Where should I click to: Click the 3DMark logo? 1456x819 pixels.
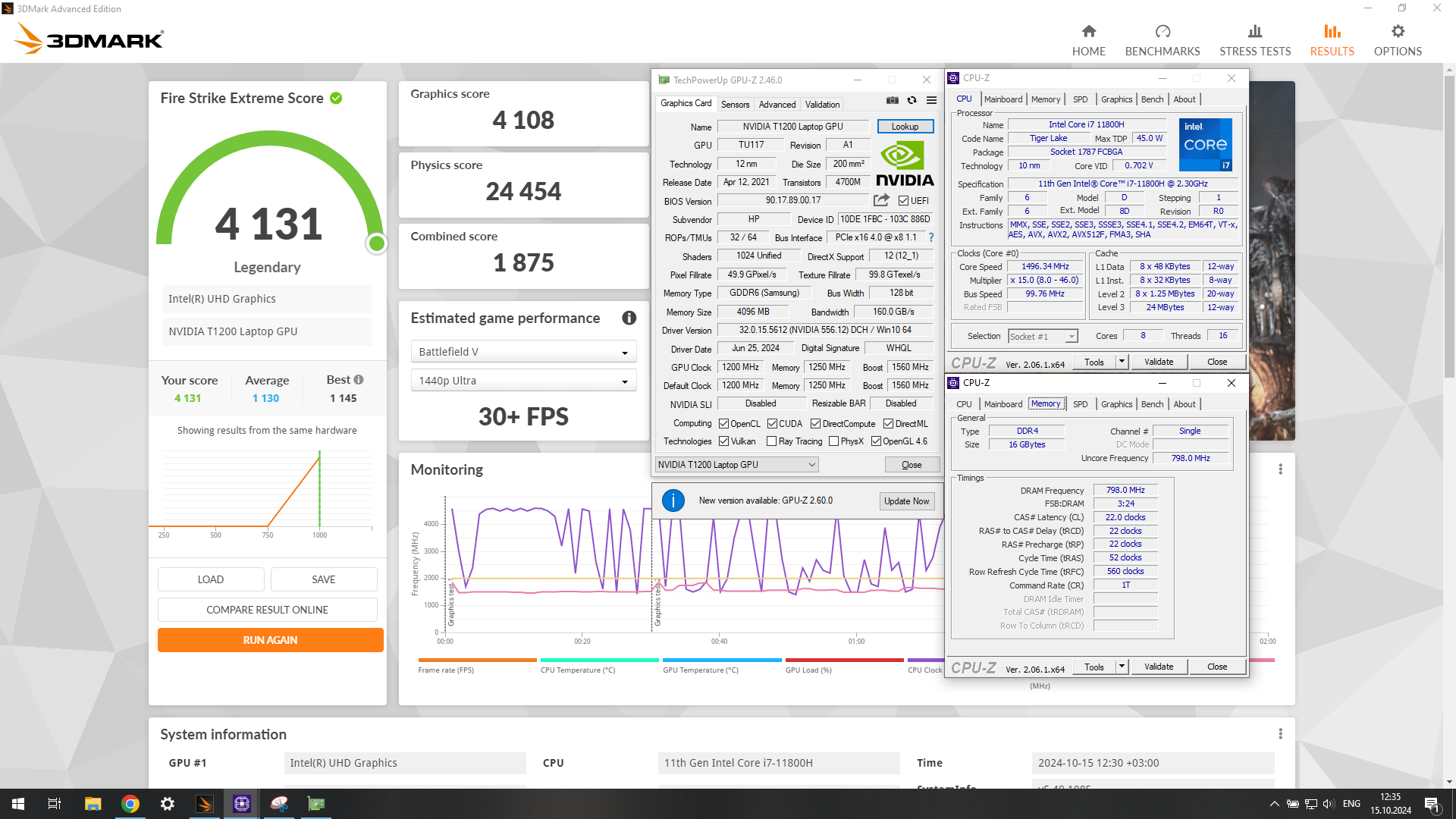pyautogui.click(x=89, y=38)
